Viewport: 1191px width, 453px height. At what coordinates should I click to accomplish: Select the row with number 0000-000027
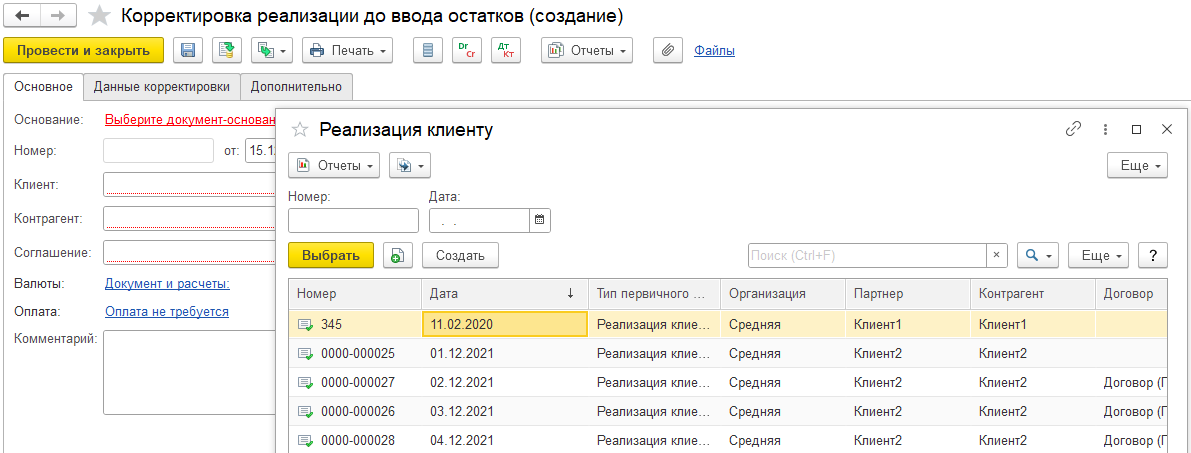click(358, 382)
